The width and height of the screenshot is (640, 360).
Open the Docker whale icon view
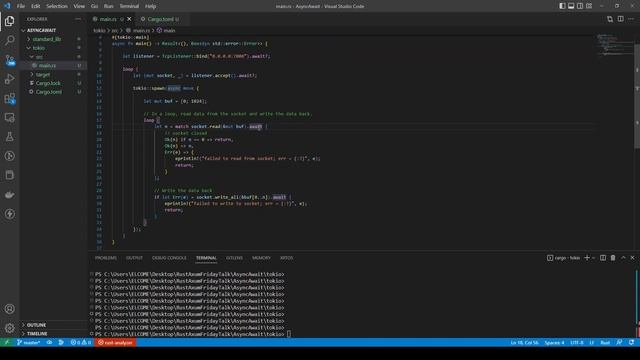[x=9, y=194]
